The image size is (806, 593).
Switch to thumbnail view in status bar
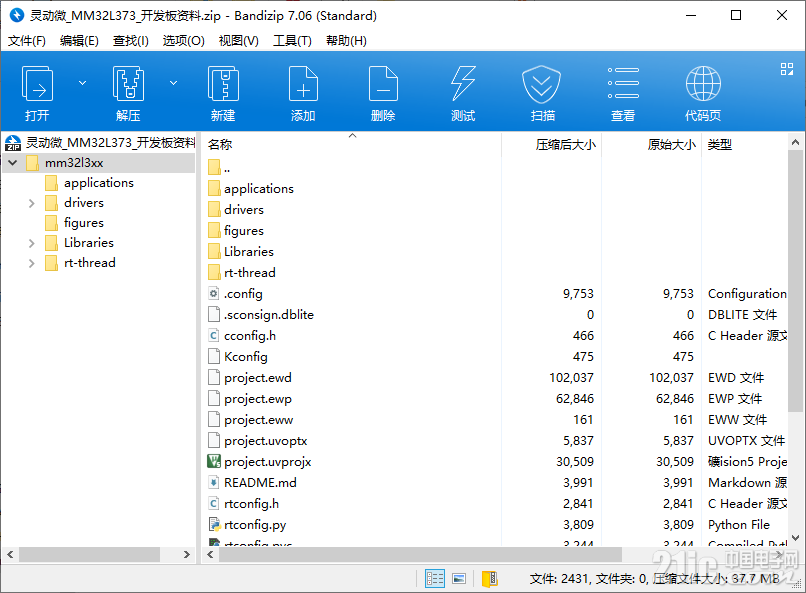click(459, 579)
